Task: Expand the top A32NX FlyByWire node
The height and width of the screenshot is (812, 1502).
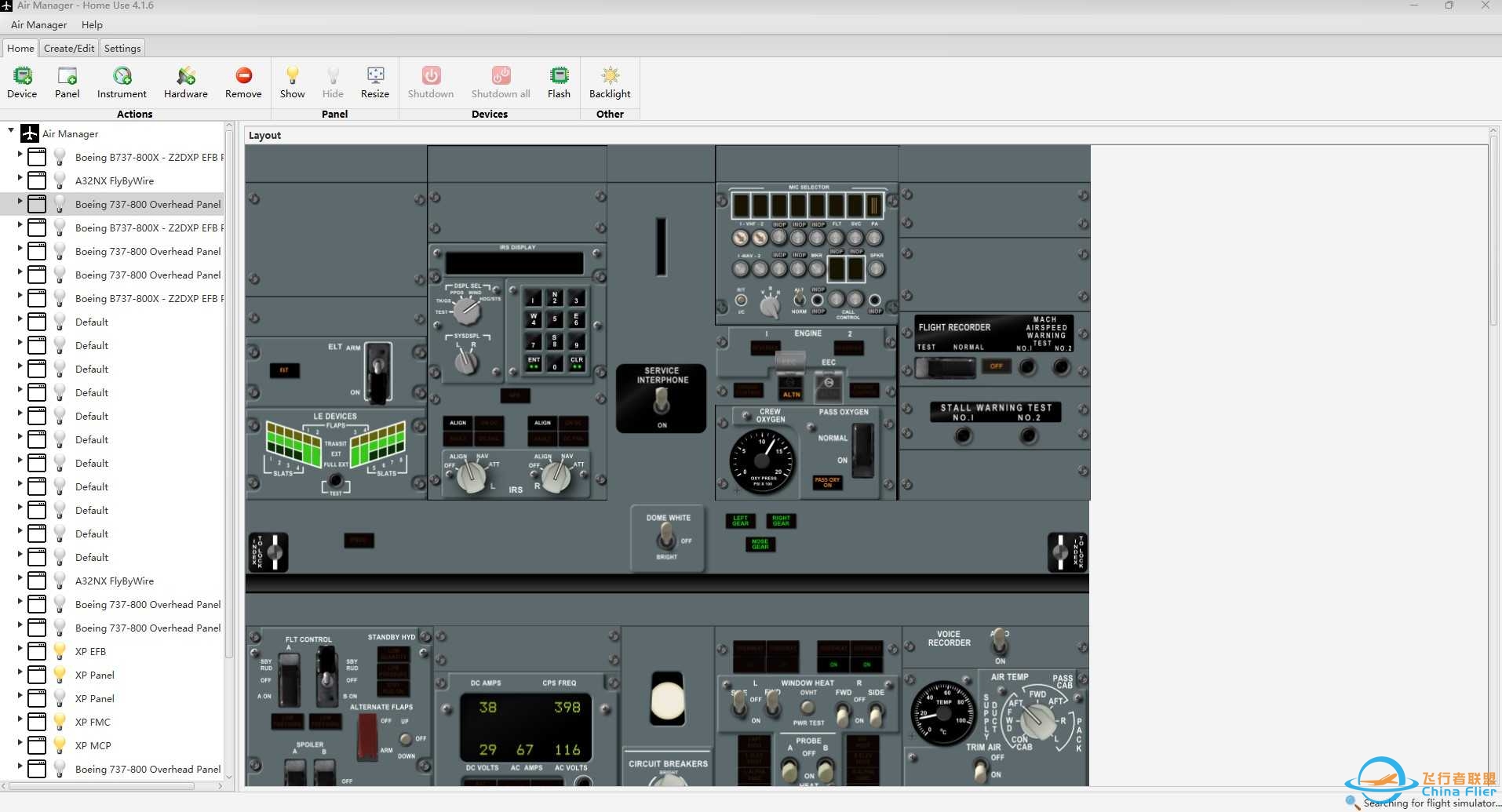Action: [x=20, y=178]
